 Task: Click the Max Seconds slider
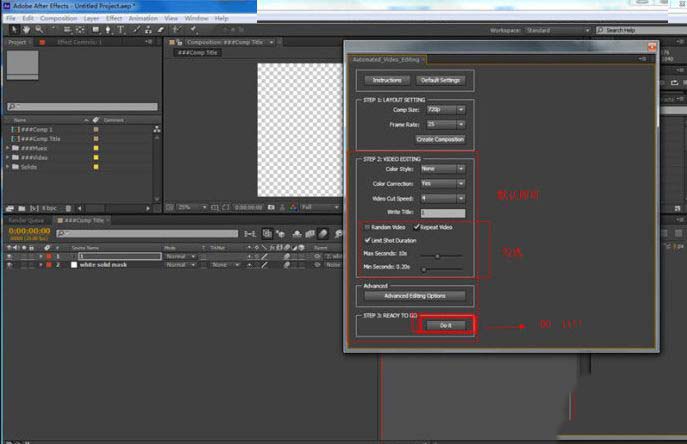(435, 255)
